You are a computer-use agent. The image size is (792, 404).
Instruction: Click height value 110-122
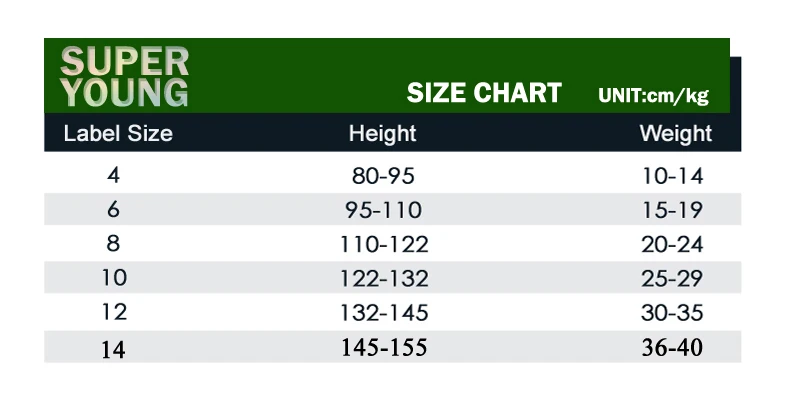click(x=384, y=244)
